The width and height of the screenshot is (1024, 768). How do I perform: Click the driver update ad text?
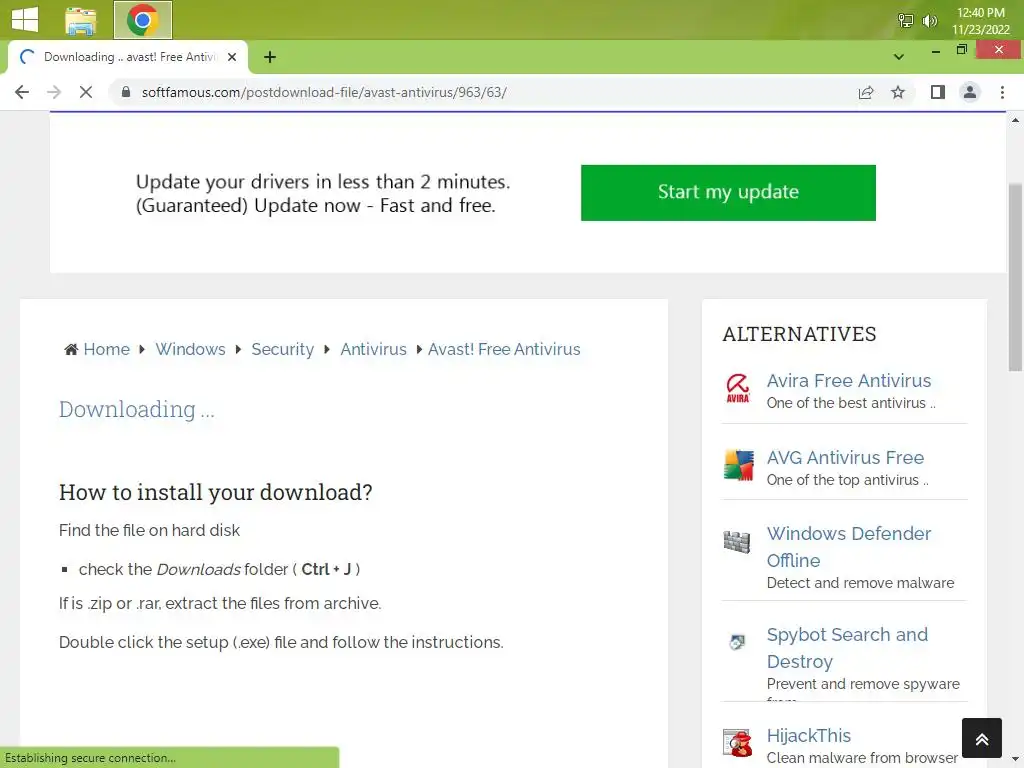point(323,193)
